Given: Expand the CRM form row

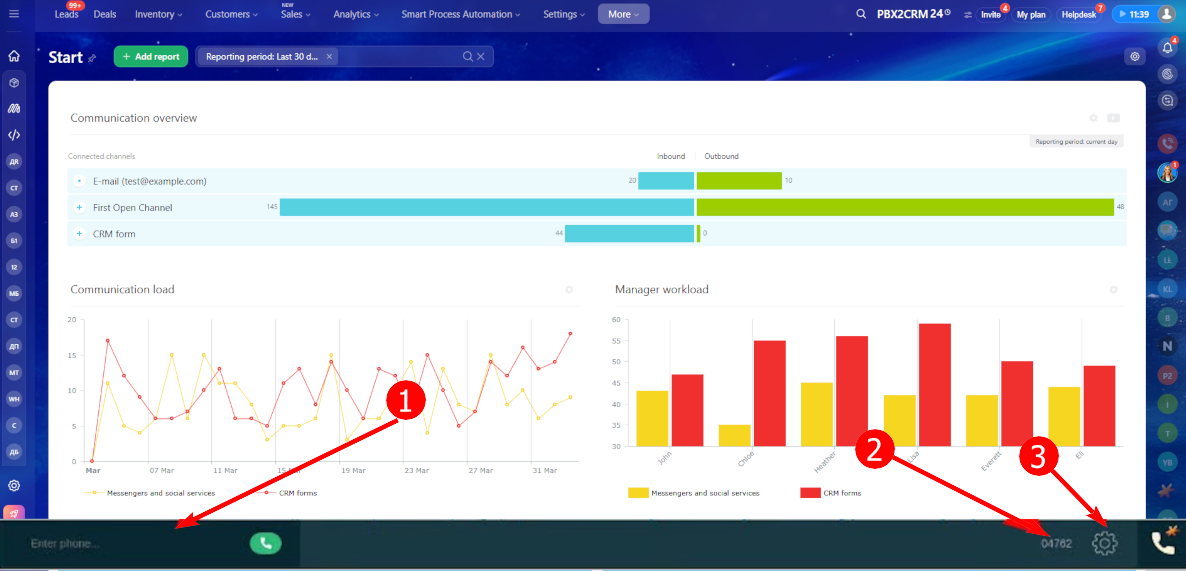Looking at the screenshot, I should point(79,234).
